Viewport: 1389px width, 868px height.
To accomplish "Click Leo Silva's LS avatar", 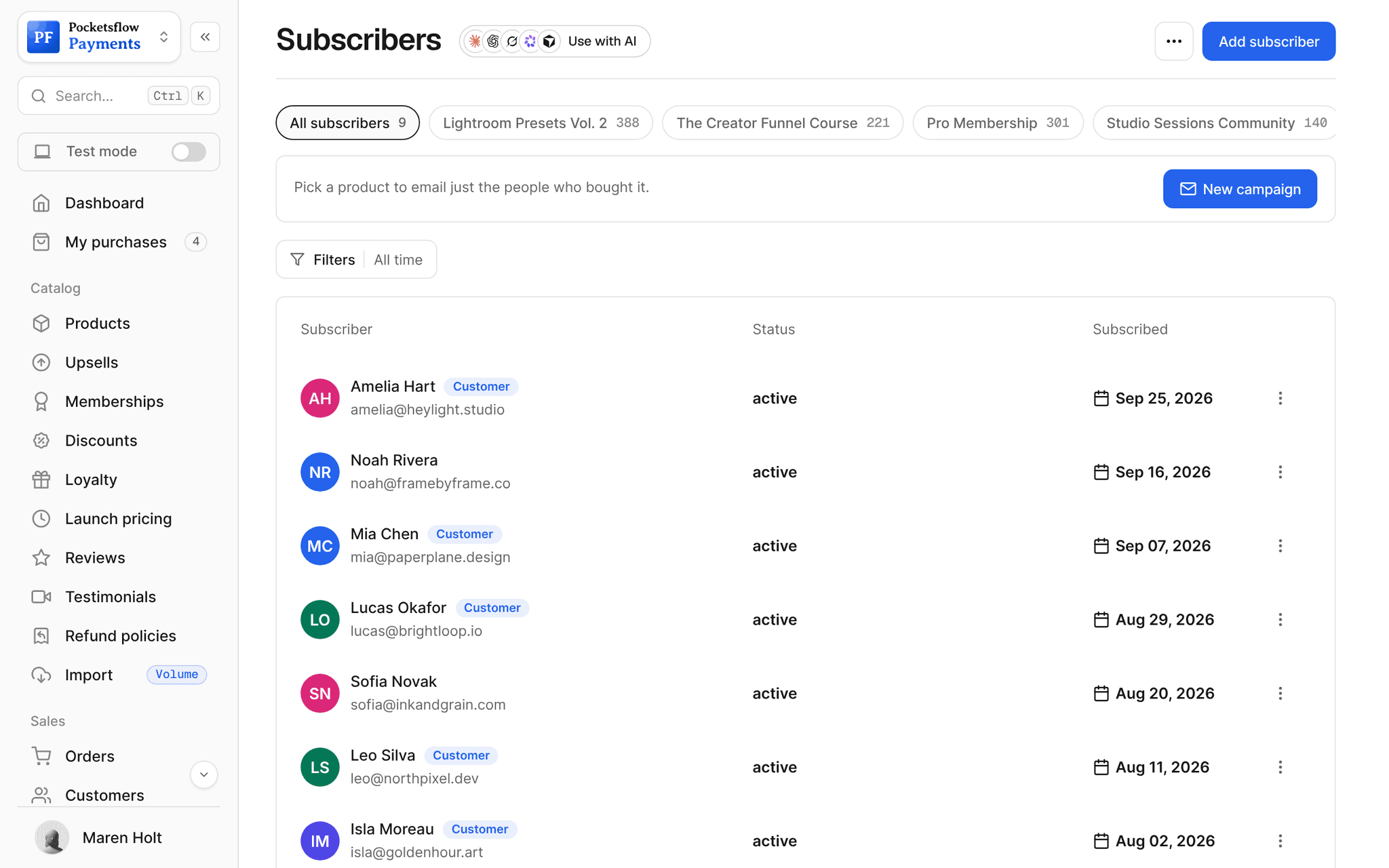I will coord(320,767).
